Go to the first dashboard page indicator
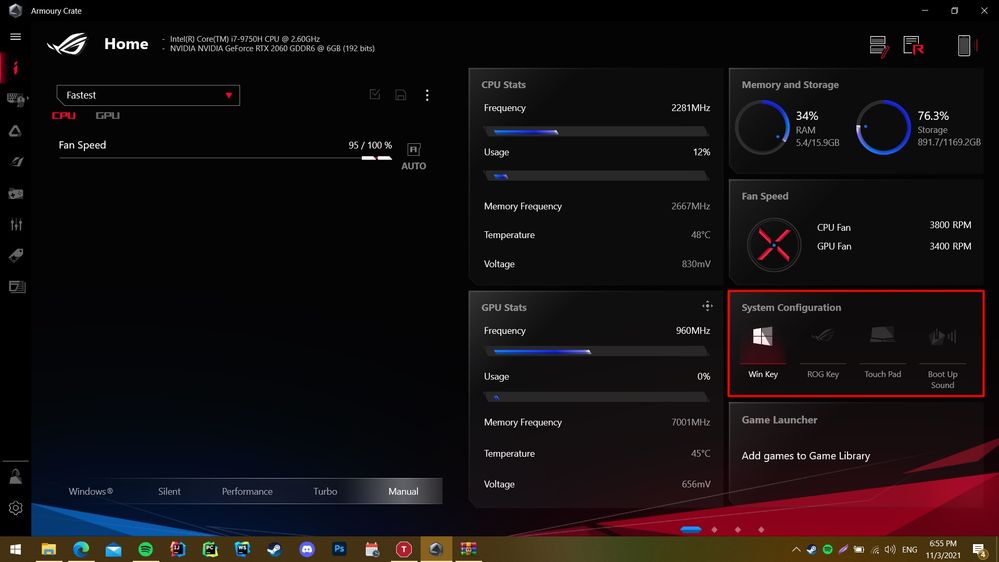The image size is (999, 562). [691, 530]
